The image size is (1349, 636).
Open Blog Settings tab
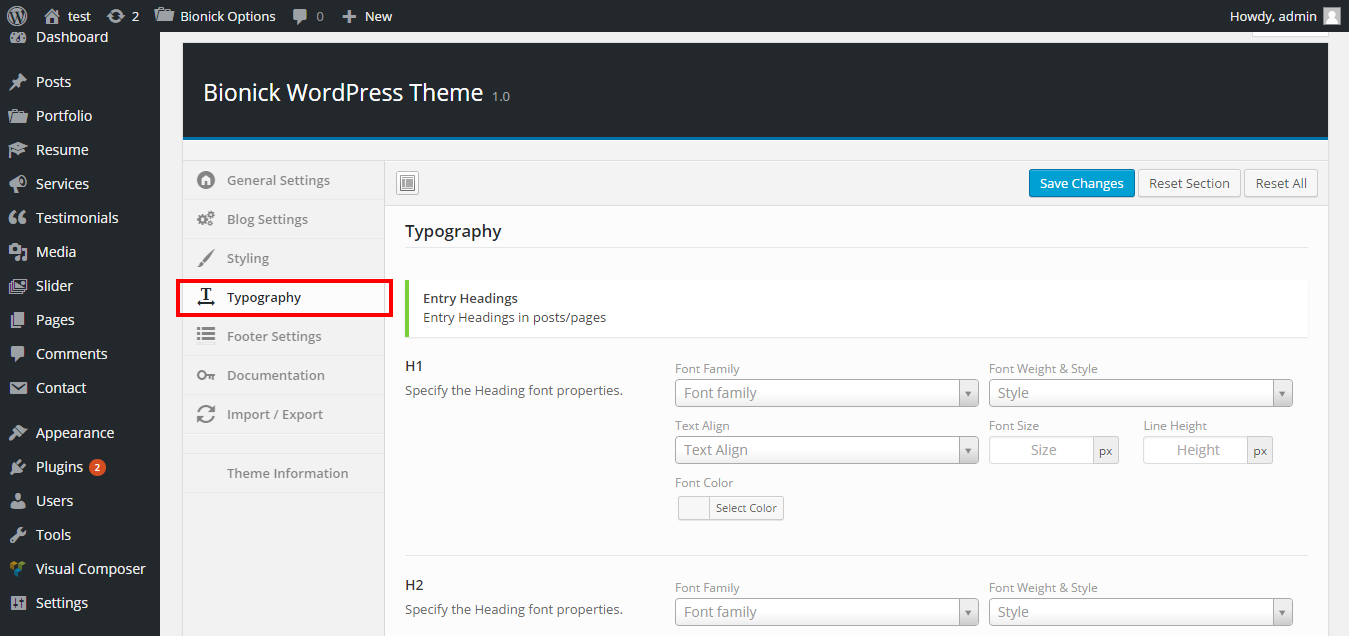(x=283, y=219)
